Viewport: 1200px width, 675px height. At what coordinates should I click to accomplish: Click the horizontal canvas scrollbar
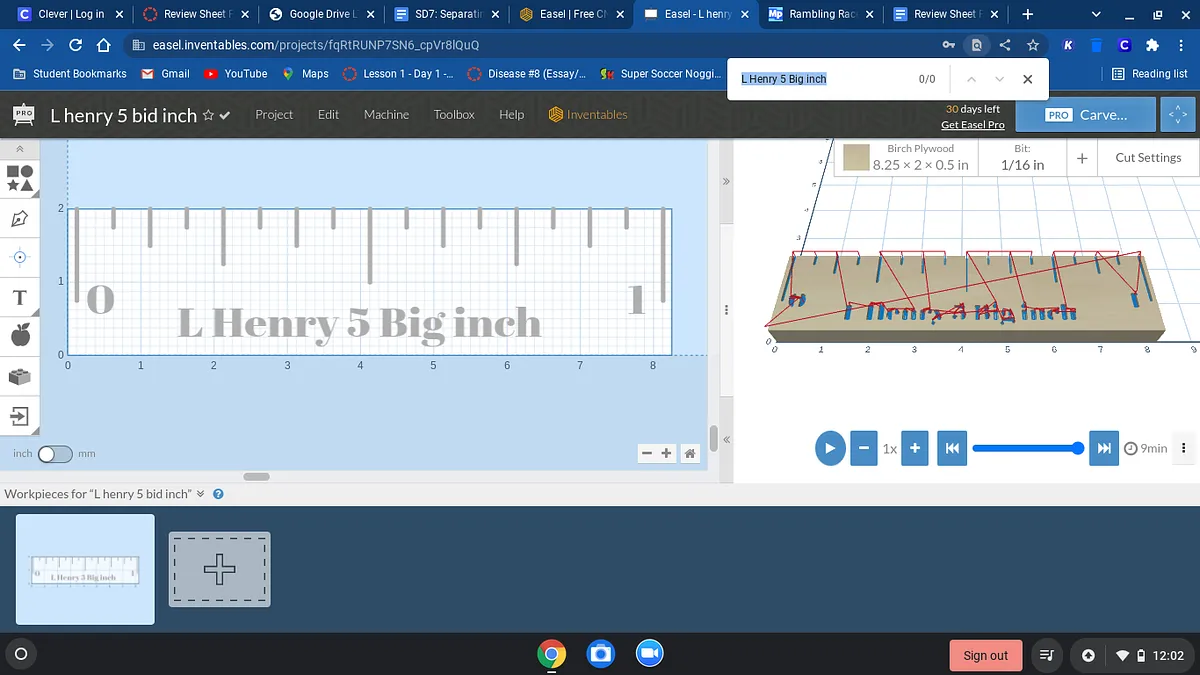[256, 476]
